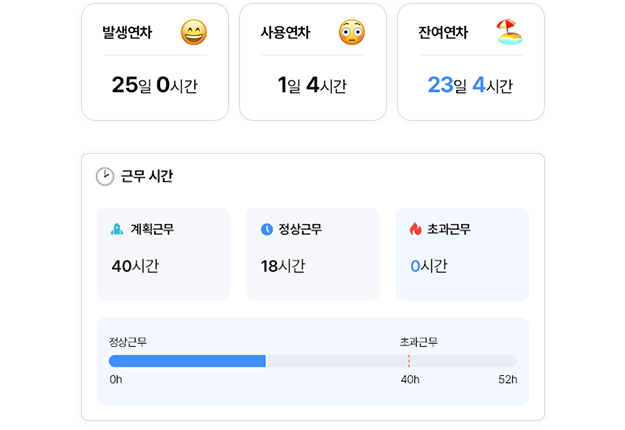This screenshot has width=625, height=430.
Task: Click the 0h label at bar start
Action: click(x=116, y=380)
